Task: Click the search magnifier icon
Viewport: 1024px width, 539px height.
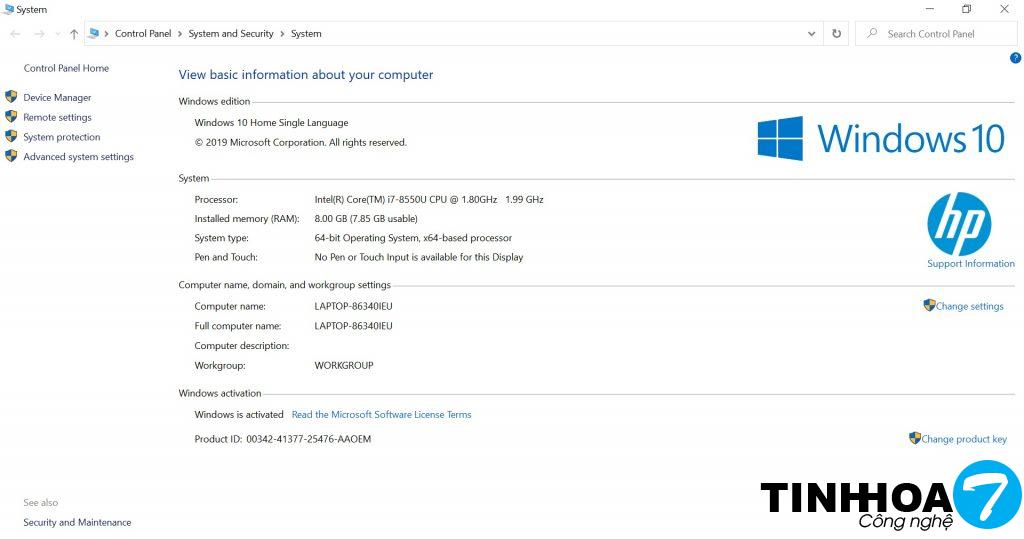Action: [872, 34]
